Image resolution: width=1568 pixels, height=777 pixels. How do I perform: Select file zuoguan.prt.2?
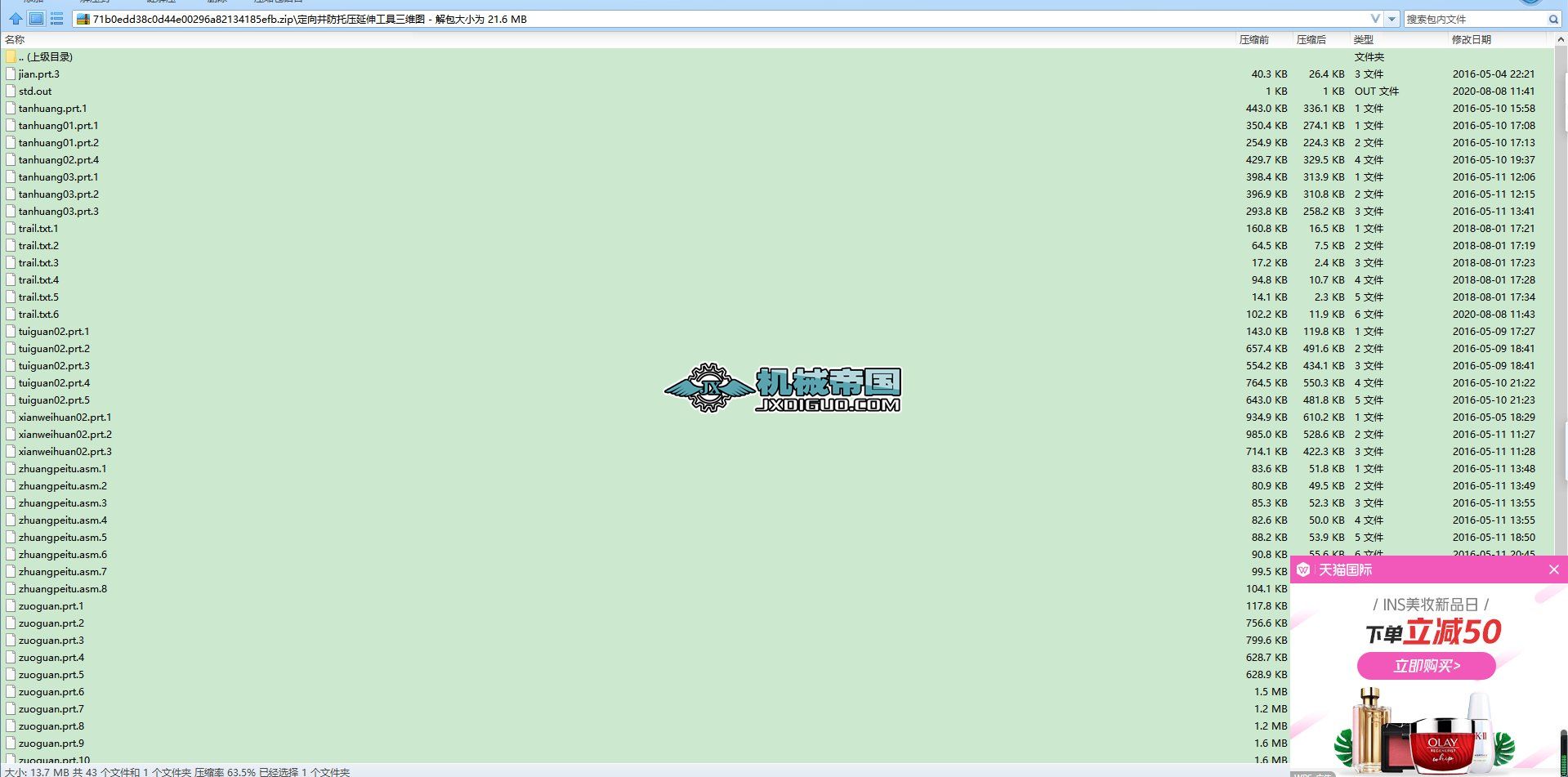point(51,623)
